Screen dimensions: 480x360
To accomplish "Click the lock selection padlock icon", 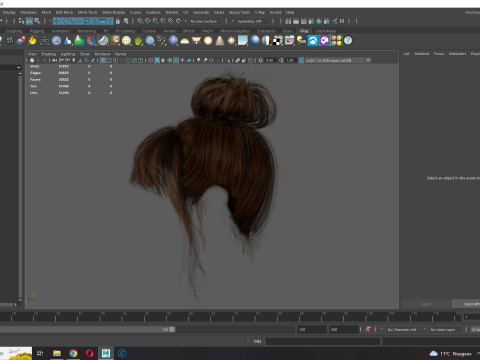I will [118, 21].
